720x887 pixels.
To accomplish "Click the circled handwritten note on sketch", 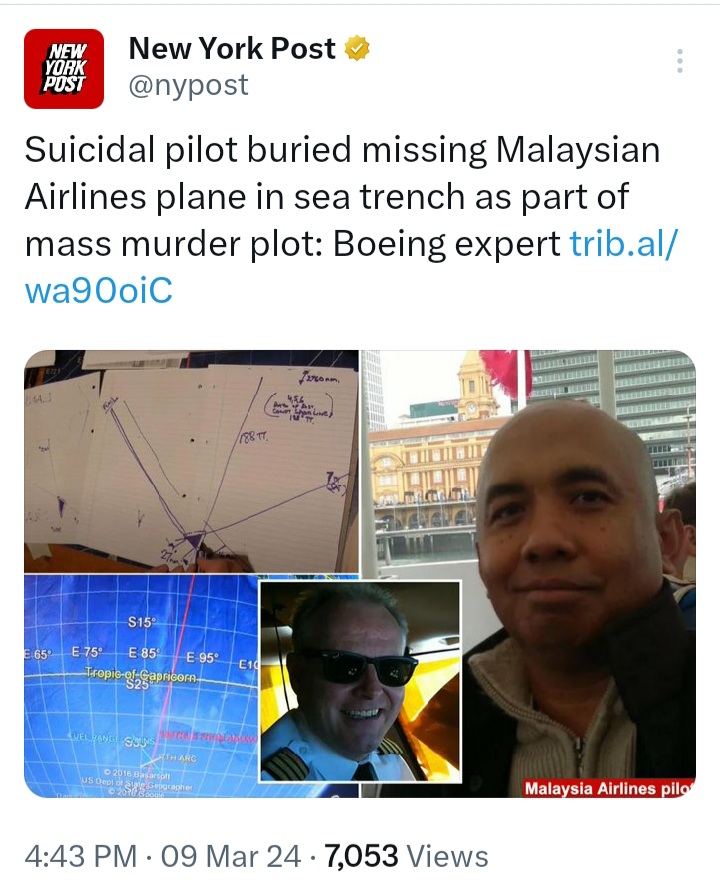I will tap(301, 407).
